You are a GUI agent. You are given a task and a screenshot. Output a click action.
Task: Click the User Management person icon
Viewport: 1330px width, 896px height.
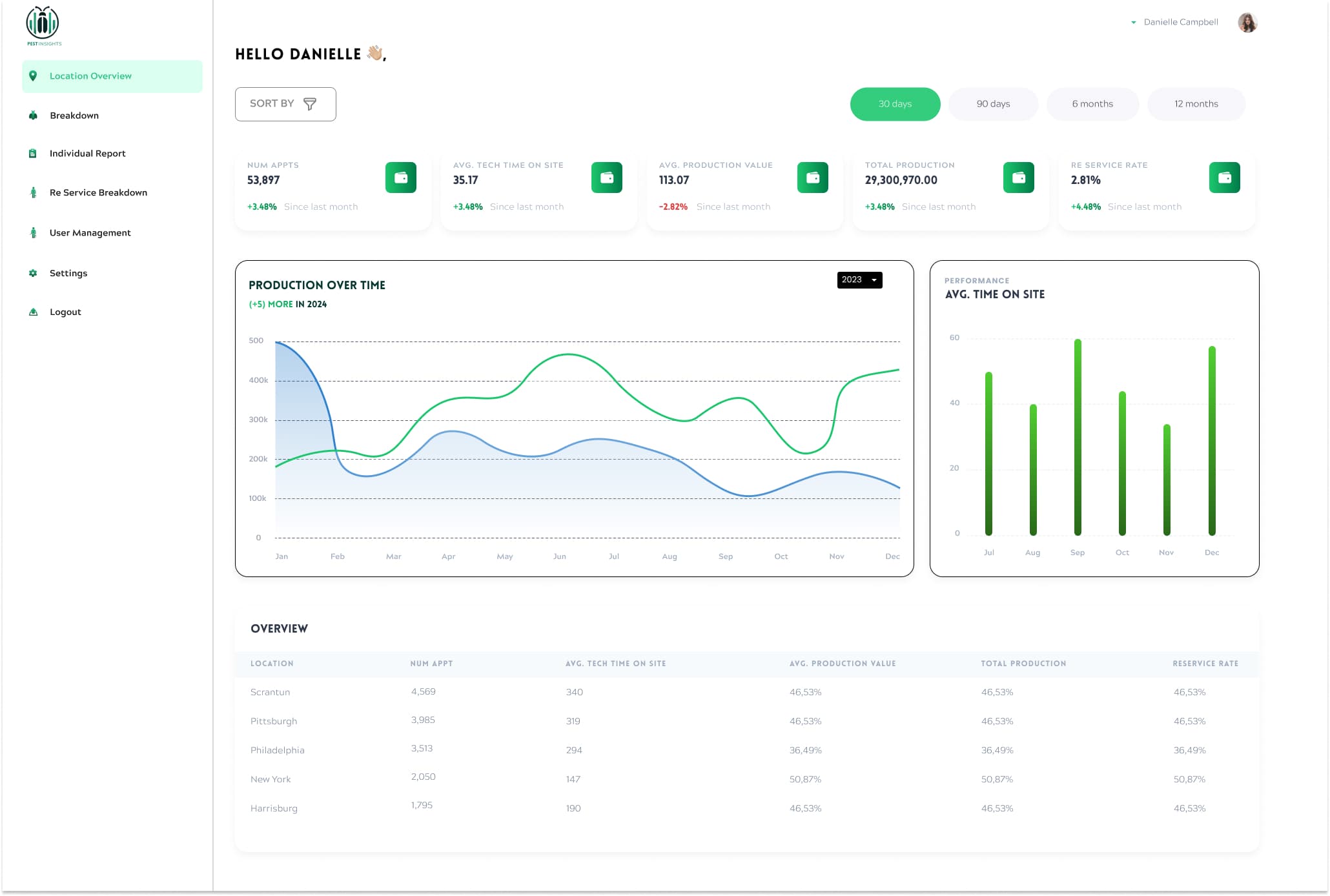(33, 232)
